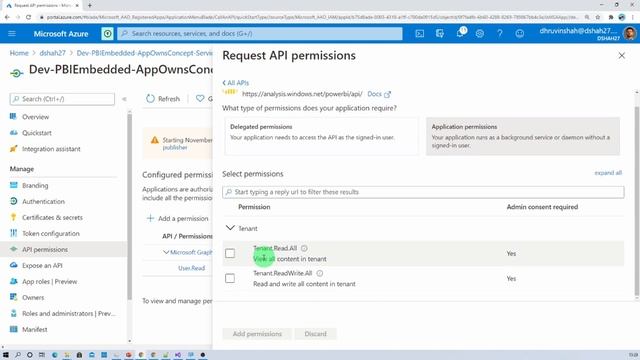Viewport: 640px width, 360px height.
Task: Focus the permissions filter input
Action: 423,192
